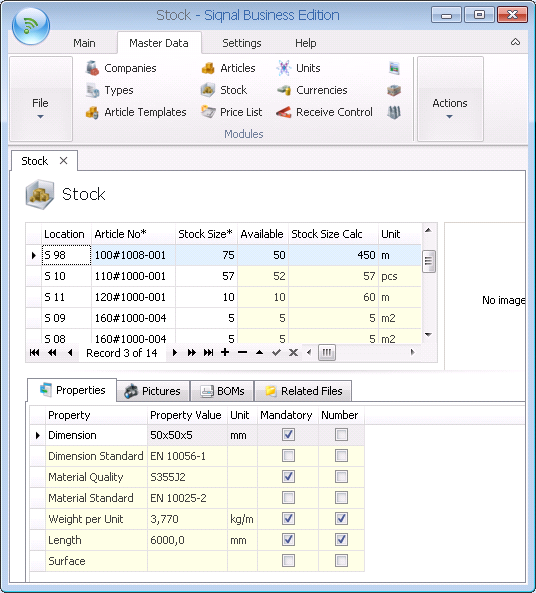The width and height of the screenshot is (536, 593).
Task: Open the Price List module
Action: click(231, 112)
